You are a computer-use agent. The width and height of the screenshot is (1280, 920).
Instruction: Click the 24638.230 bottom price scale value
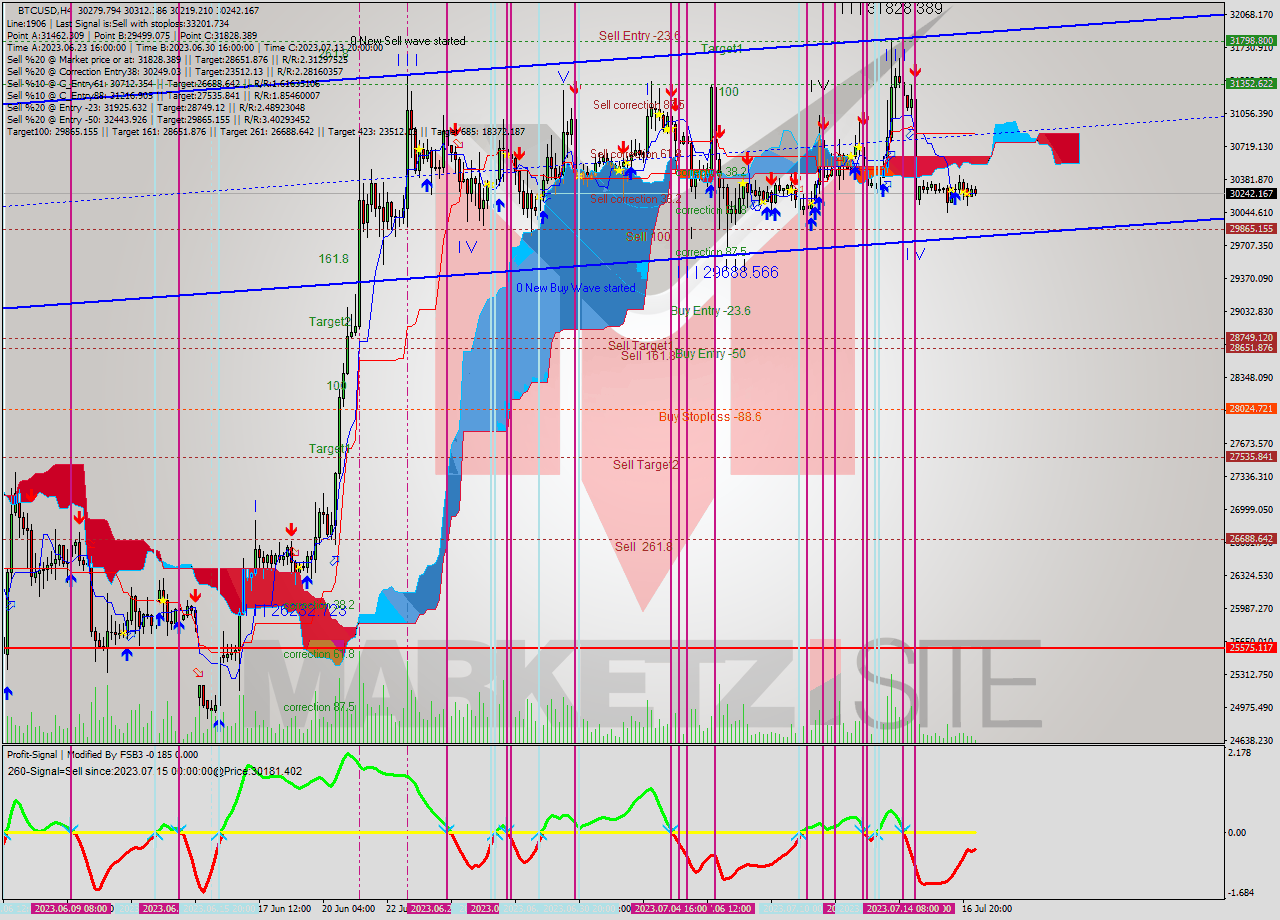point(1251,740)
